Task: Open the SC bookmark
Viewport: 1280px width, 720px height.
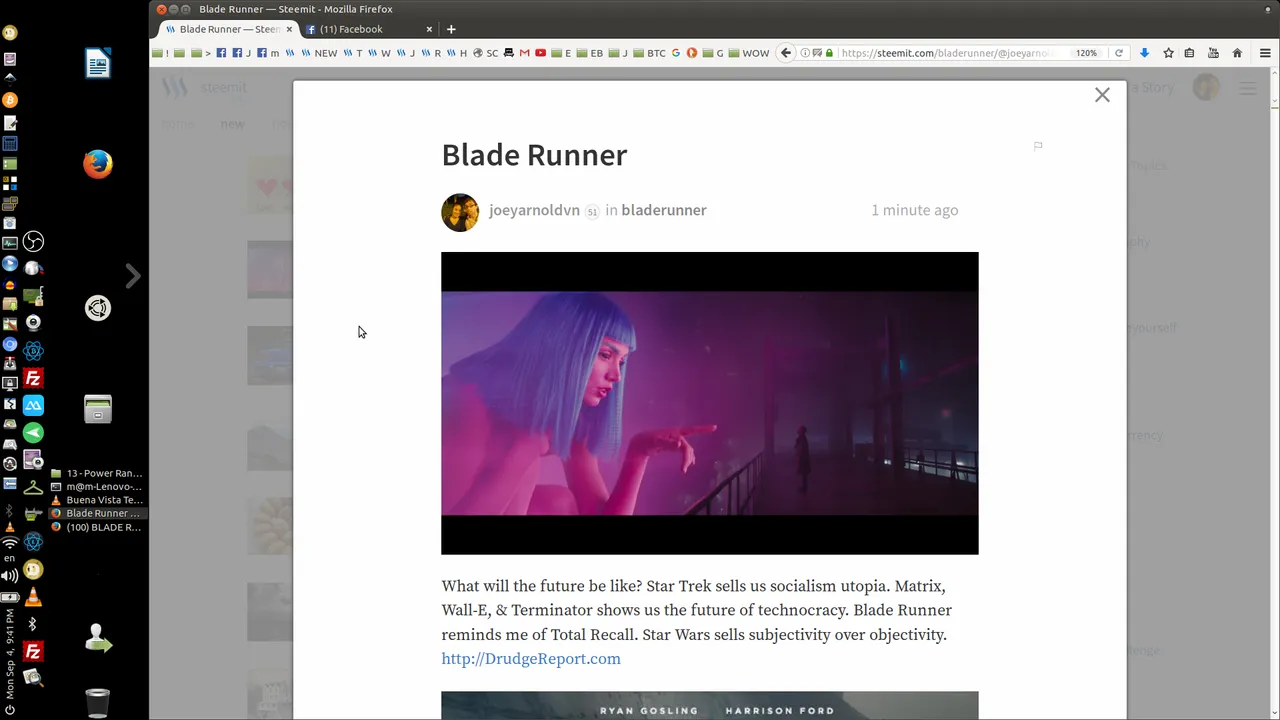Action: (486, 53)
